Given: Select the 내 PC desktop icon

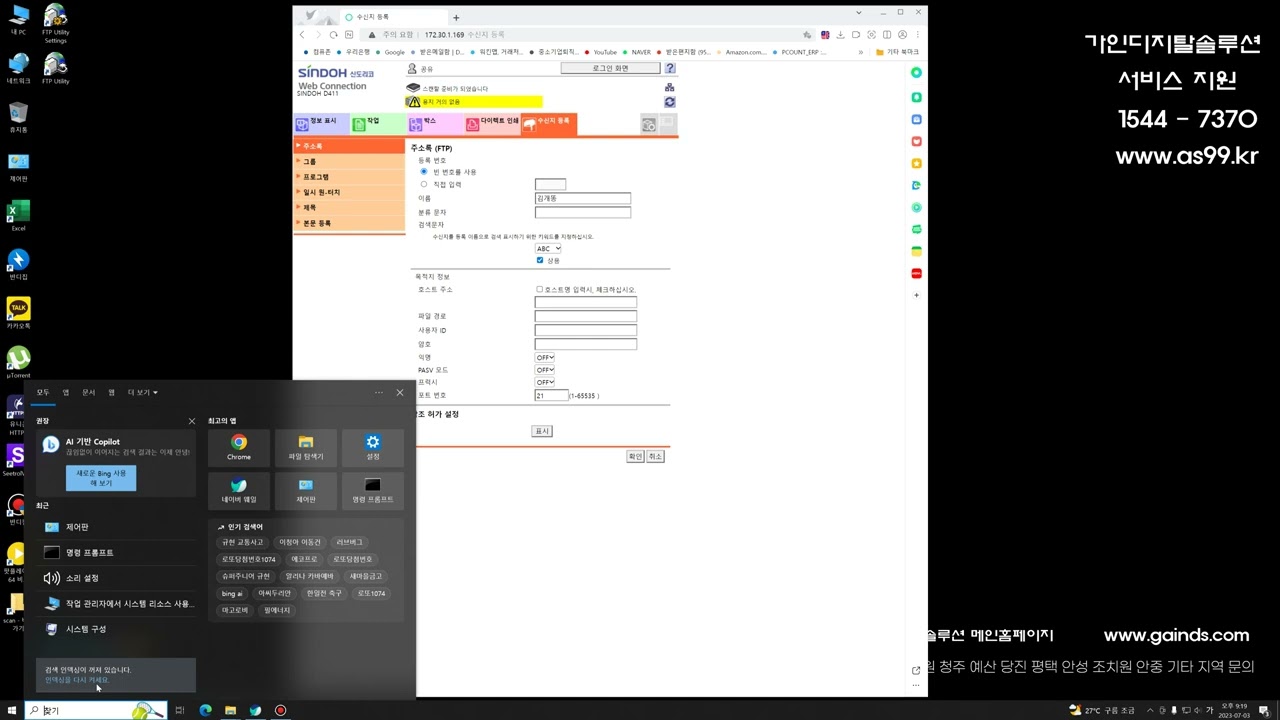Looking at the screenshot, I should pos(18,20).
